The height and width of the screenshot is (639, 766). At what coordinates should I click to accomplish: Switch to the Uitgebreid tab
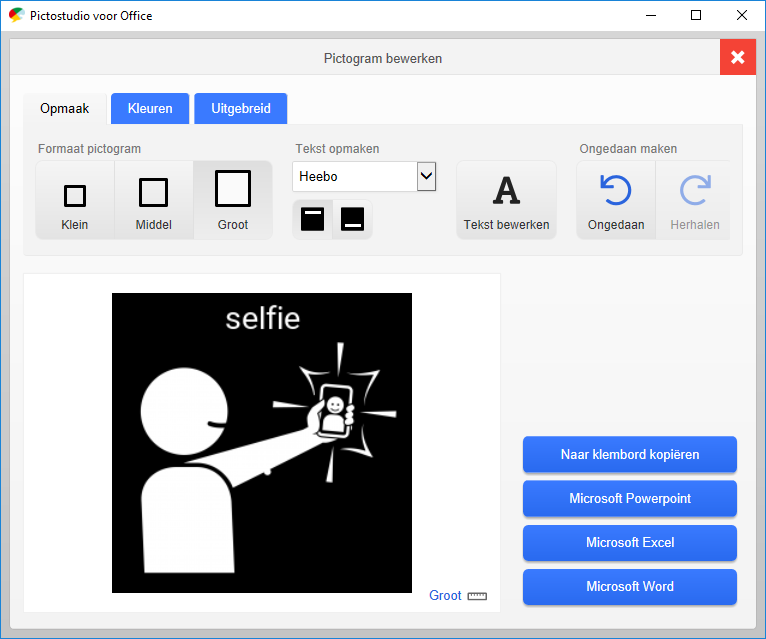[241, 108]
